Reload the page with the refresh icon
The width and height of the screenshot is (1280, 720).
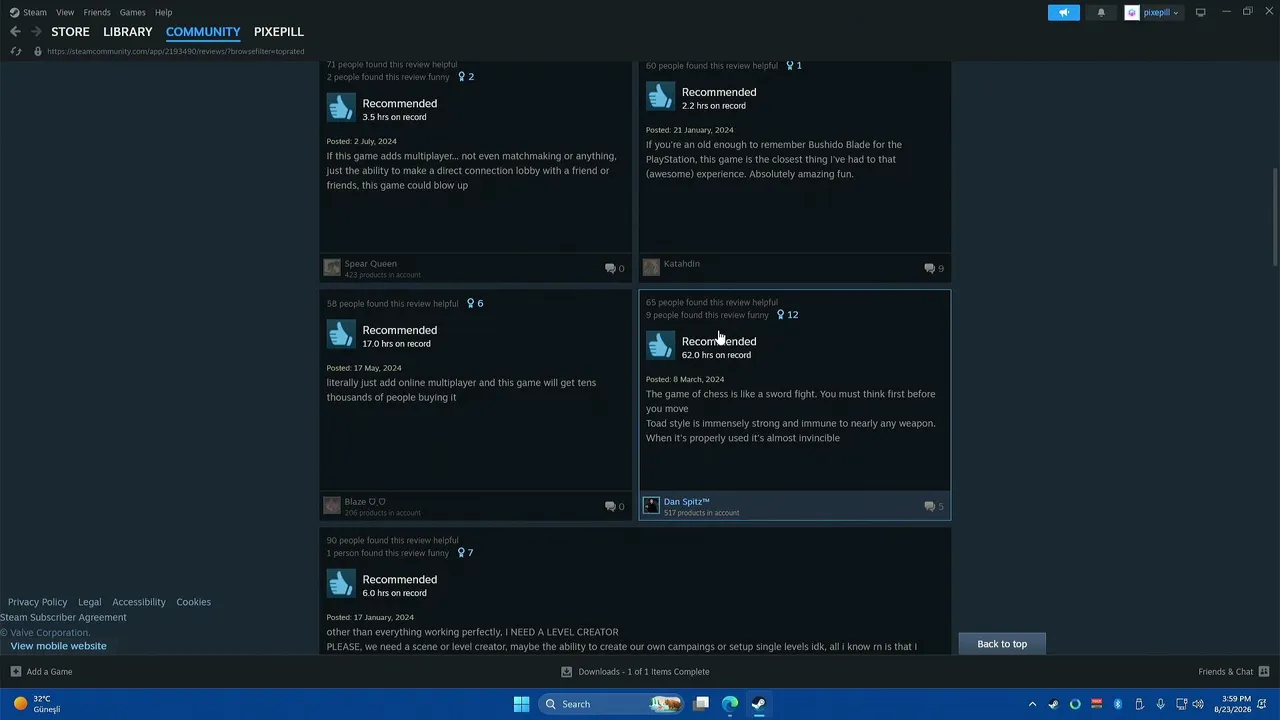pos(15,51)
